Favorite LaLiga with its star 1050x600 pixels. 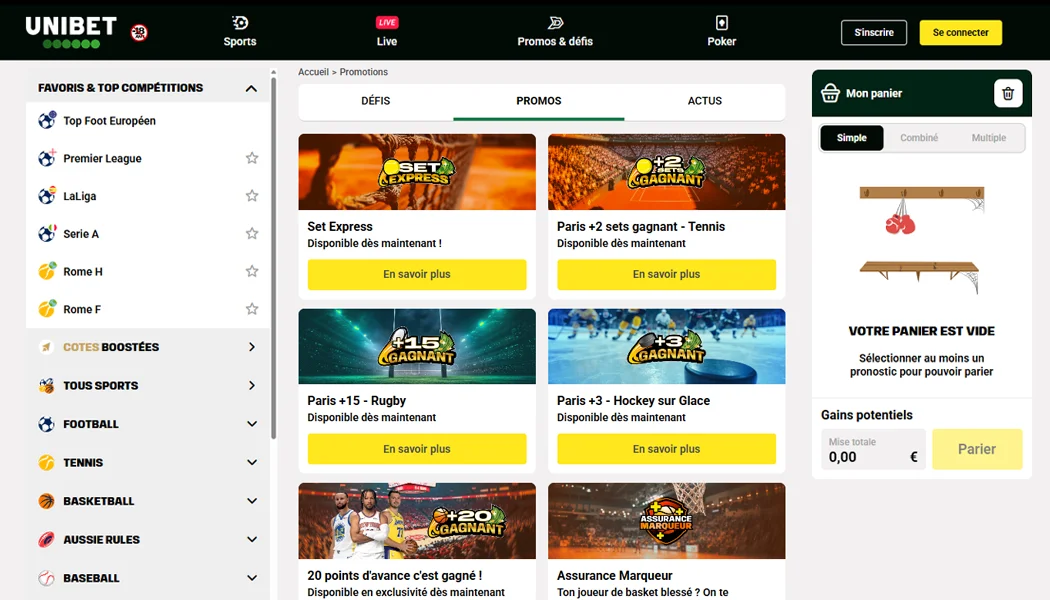[x=252, y=196]
